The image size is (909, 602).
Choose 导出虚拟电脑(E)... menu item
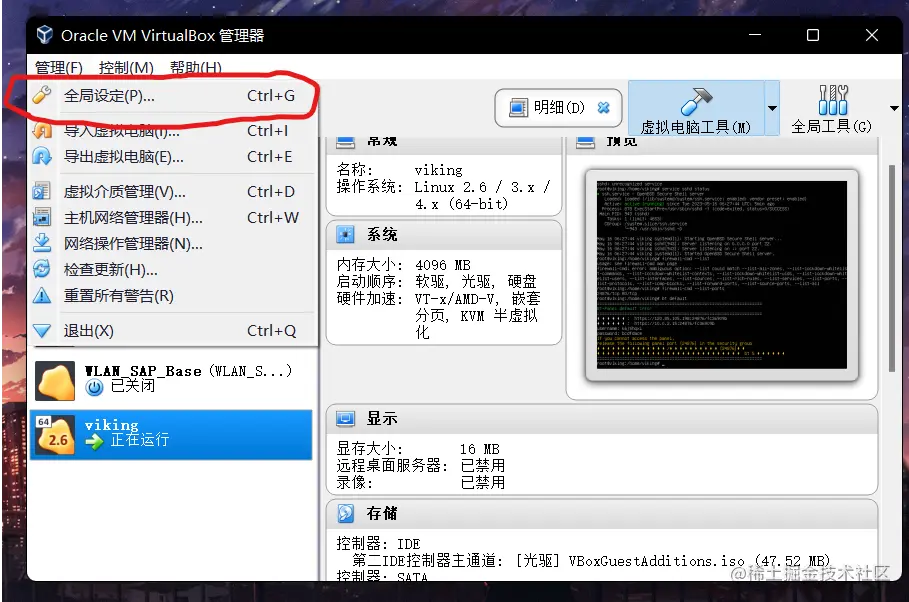(172, 157)
